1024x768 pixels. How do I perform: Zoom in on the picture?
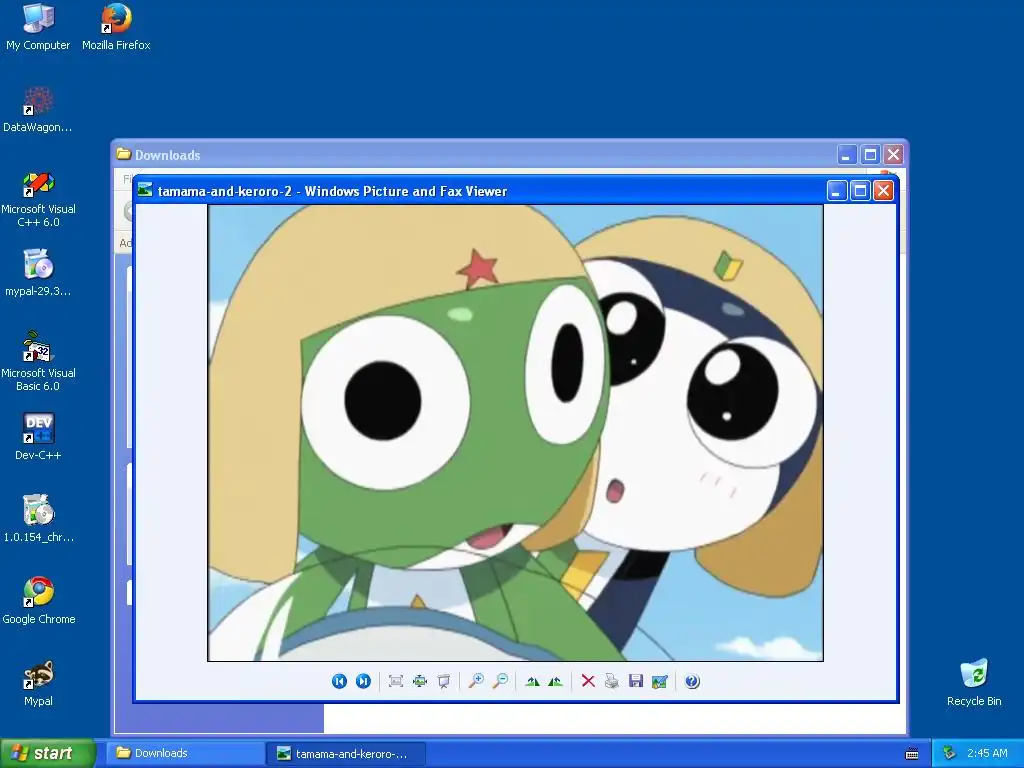(x=476, y=681)
